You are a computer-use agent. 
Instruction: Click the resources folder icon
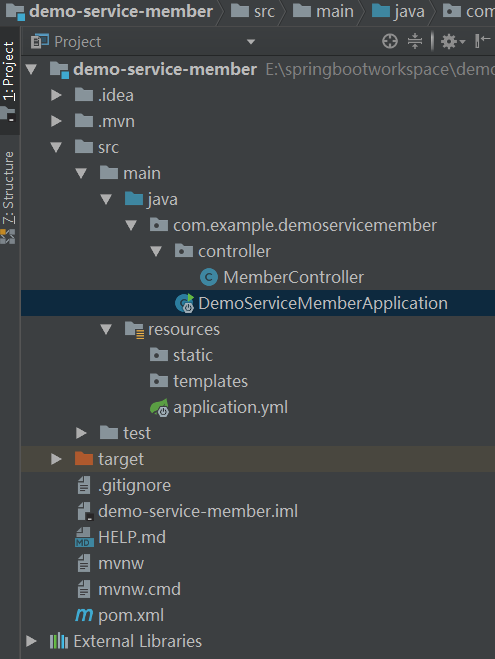134,330
